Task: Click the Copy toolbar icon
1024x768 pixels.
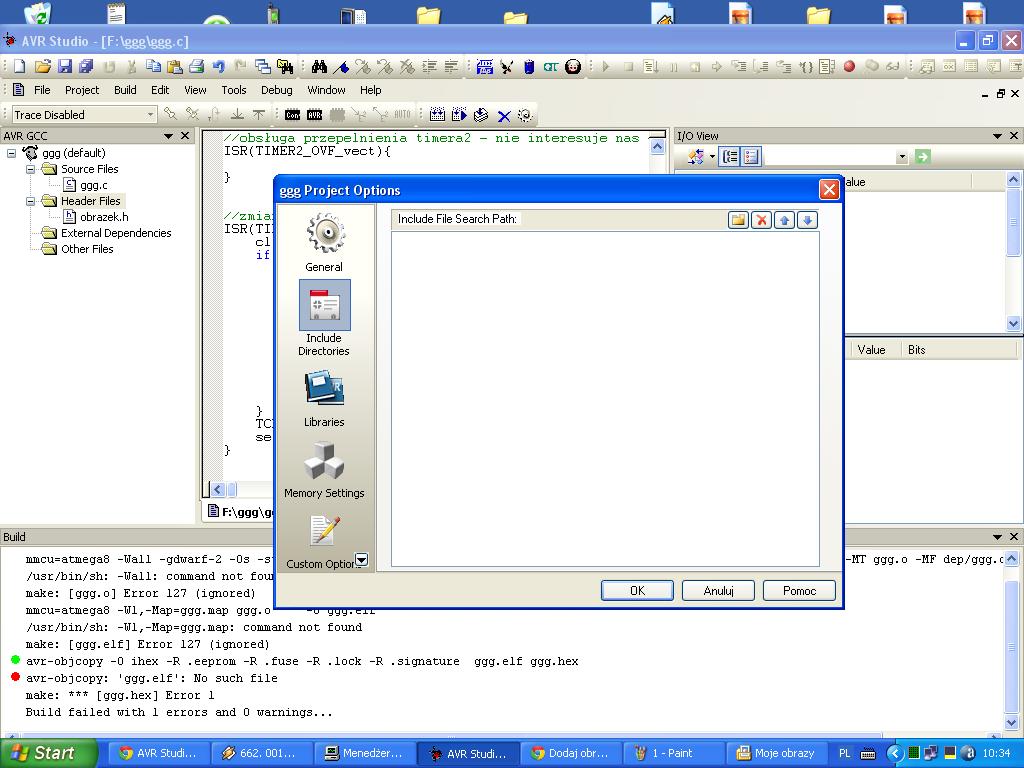Action: point(153,66)
